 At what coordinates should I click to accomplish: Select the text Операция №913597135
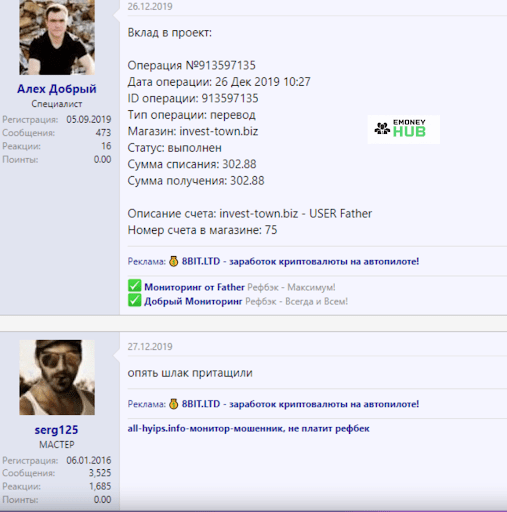(192, 65)
